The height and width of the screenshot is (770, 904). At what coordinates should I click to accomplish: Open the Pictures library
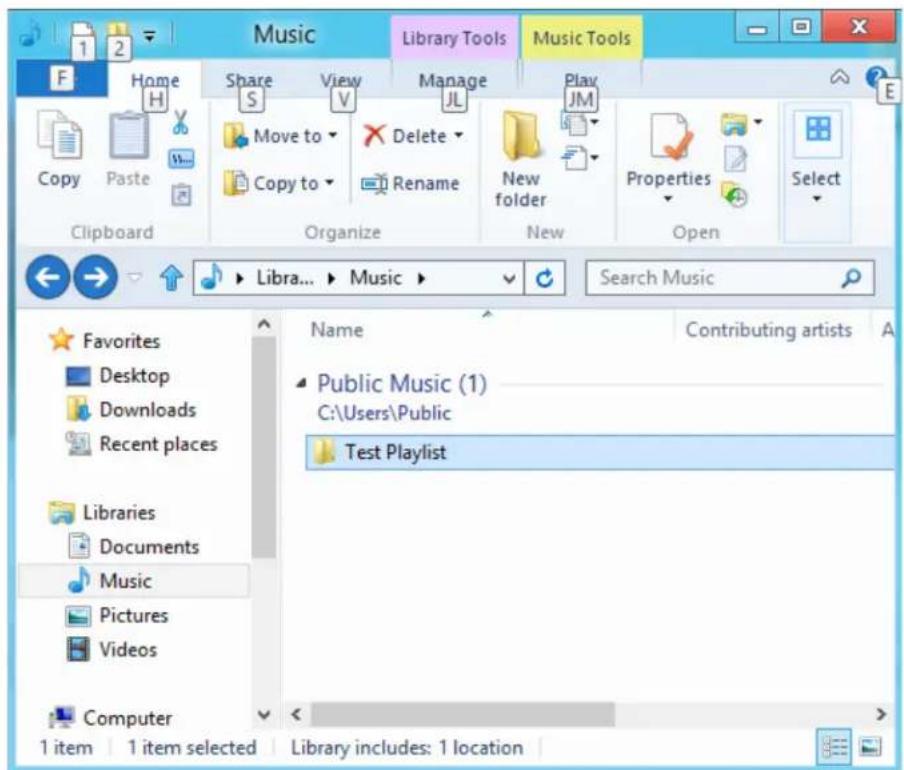(x=117, y=616)
